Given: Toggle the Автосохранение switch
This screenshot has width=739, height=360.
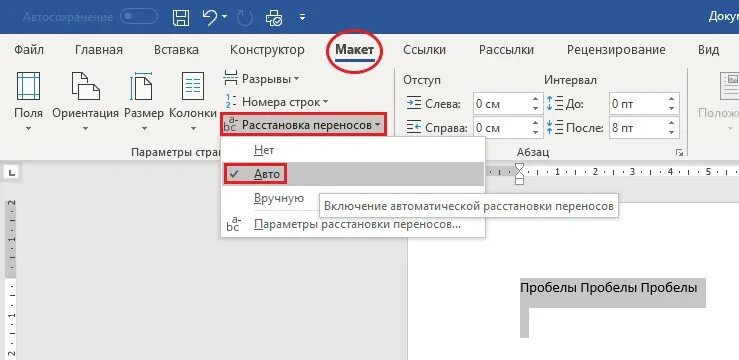Looking at the screenshot, I should [x=139, y=17].
